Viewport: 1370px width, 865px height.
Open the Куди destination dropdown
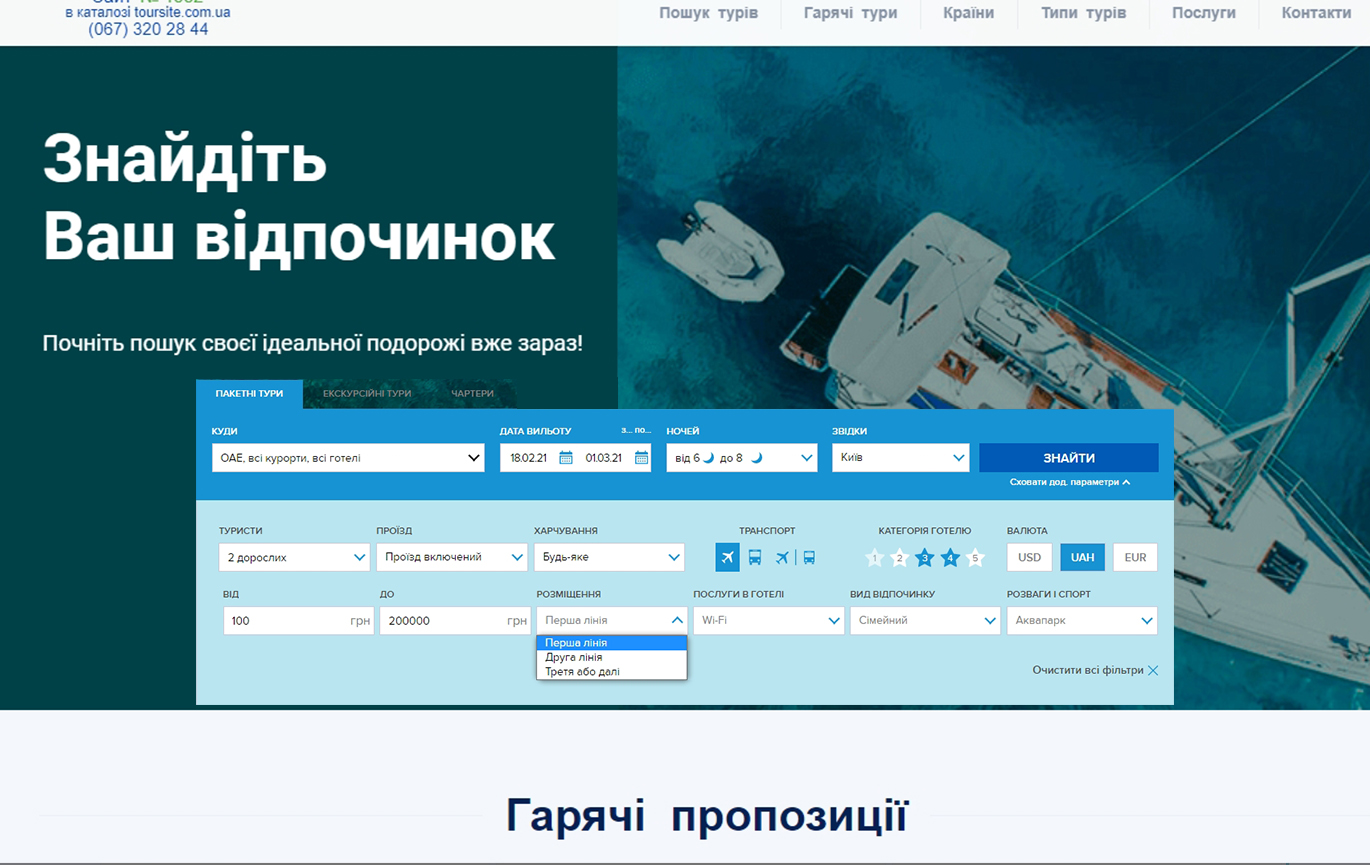click(x=348, y=458)
